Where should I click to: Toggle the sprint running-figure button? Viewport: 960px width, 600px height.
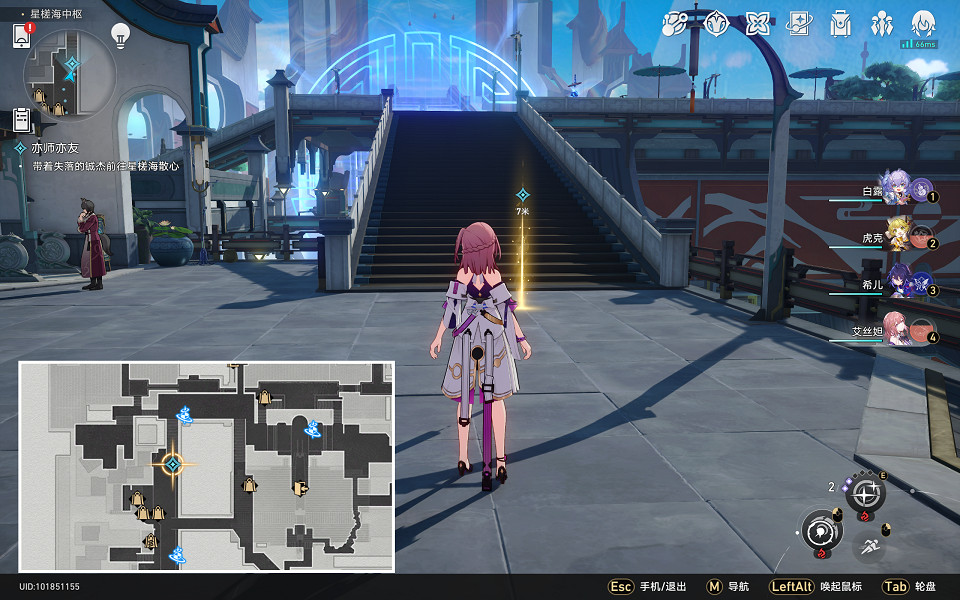pos(869,546)
